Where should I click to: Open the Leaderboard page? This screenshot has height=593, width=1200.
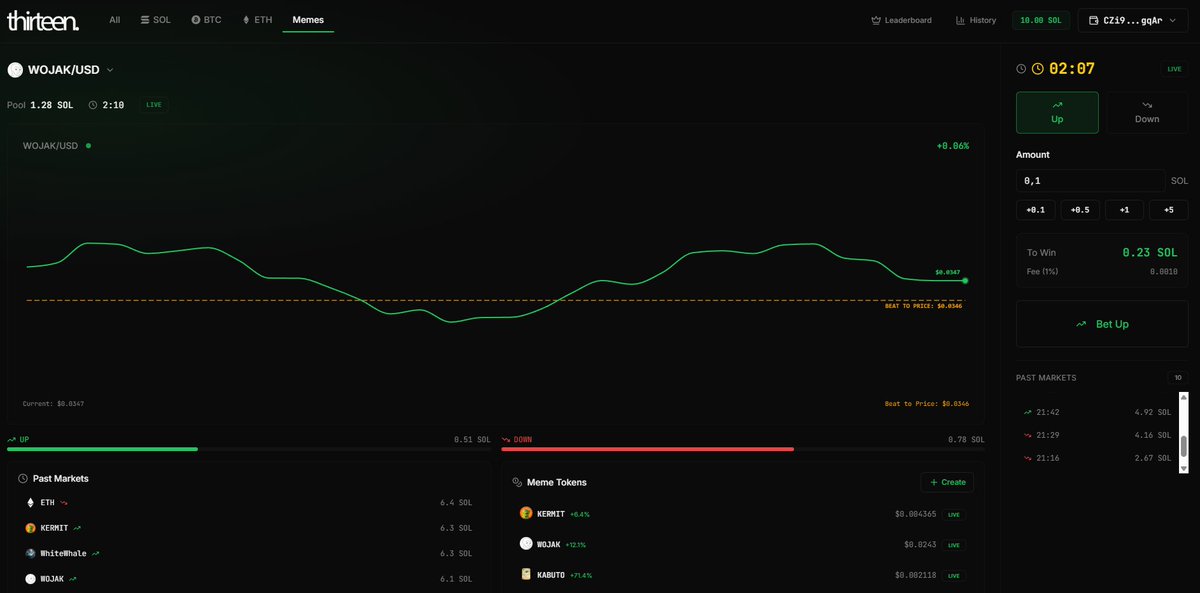tap(901, 20)
